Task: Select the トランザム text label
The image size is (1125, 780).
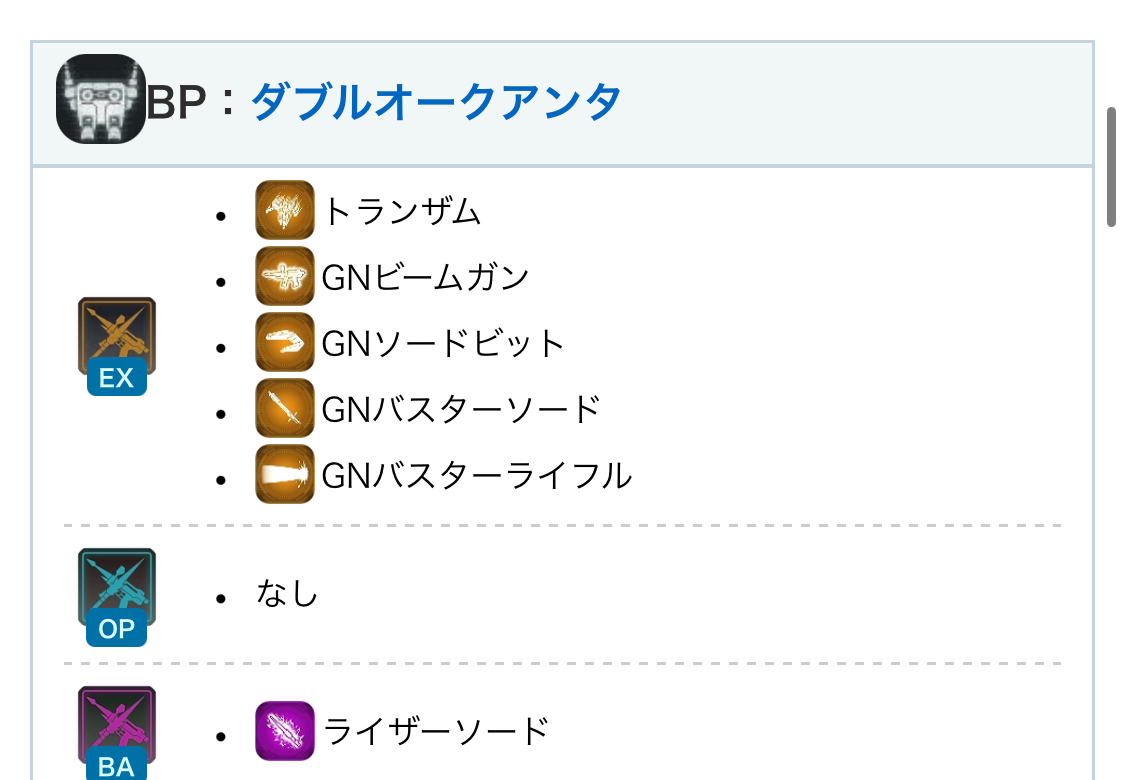Action: 403,211
